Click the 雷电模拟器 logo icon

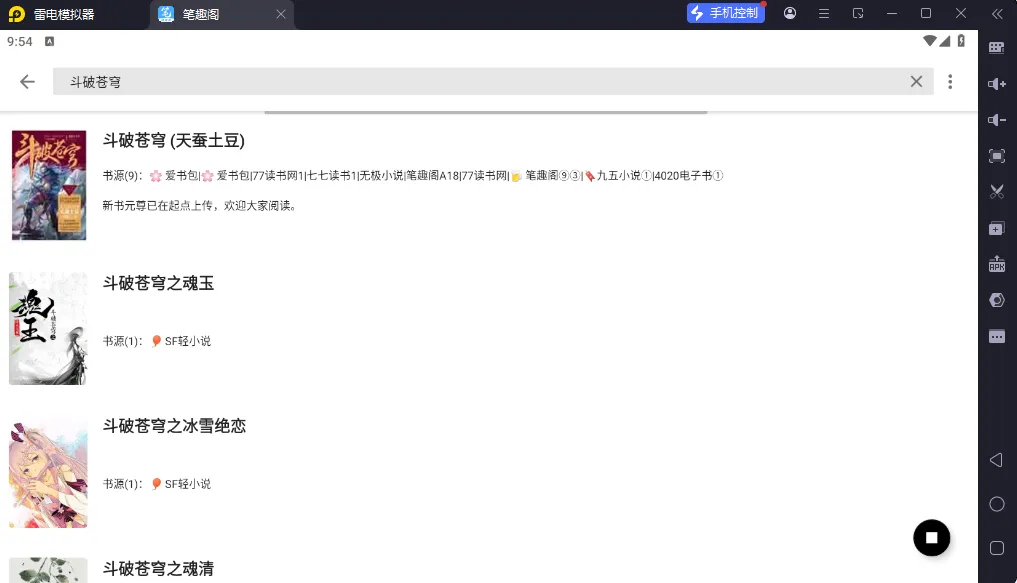(x=16, y=14)
